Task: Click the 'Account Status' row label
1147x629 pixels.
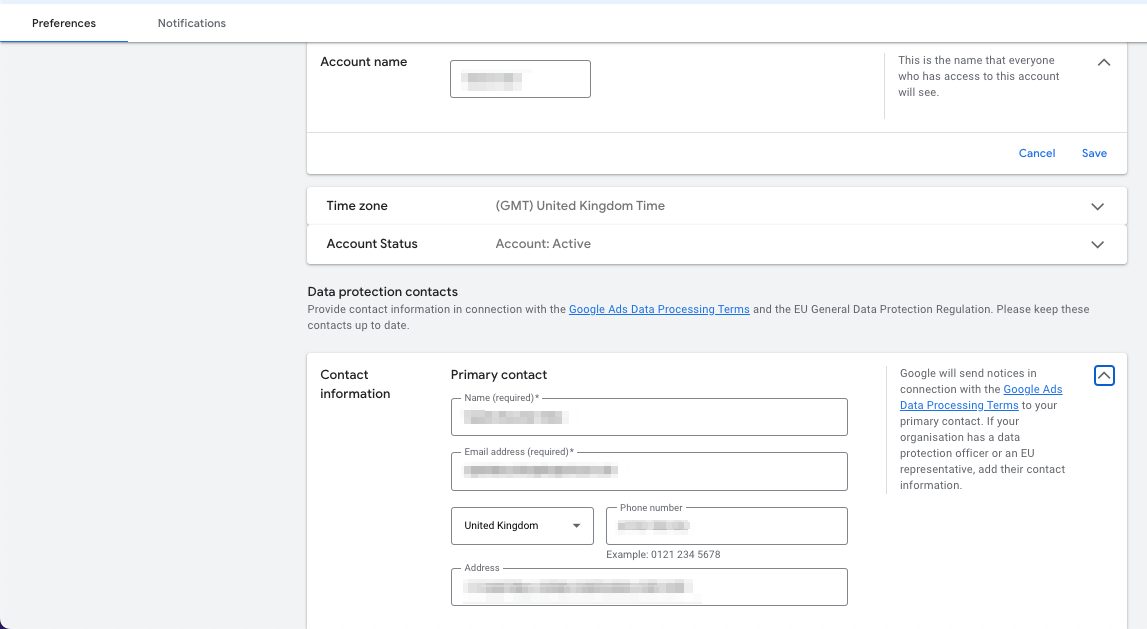Action: pos(372,244)
